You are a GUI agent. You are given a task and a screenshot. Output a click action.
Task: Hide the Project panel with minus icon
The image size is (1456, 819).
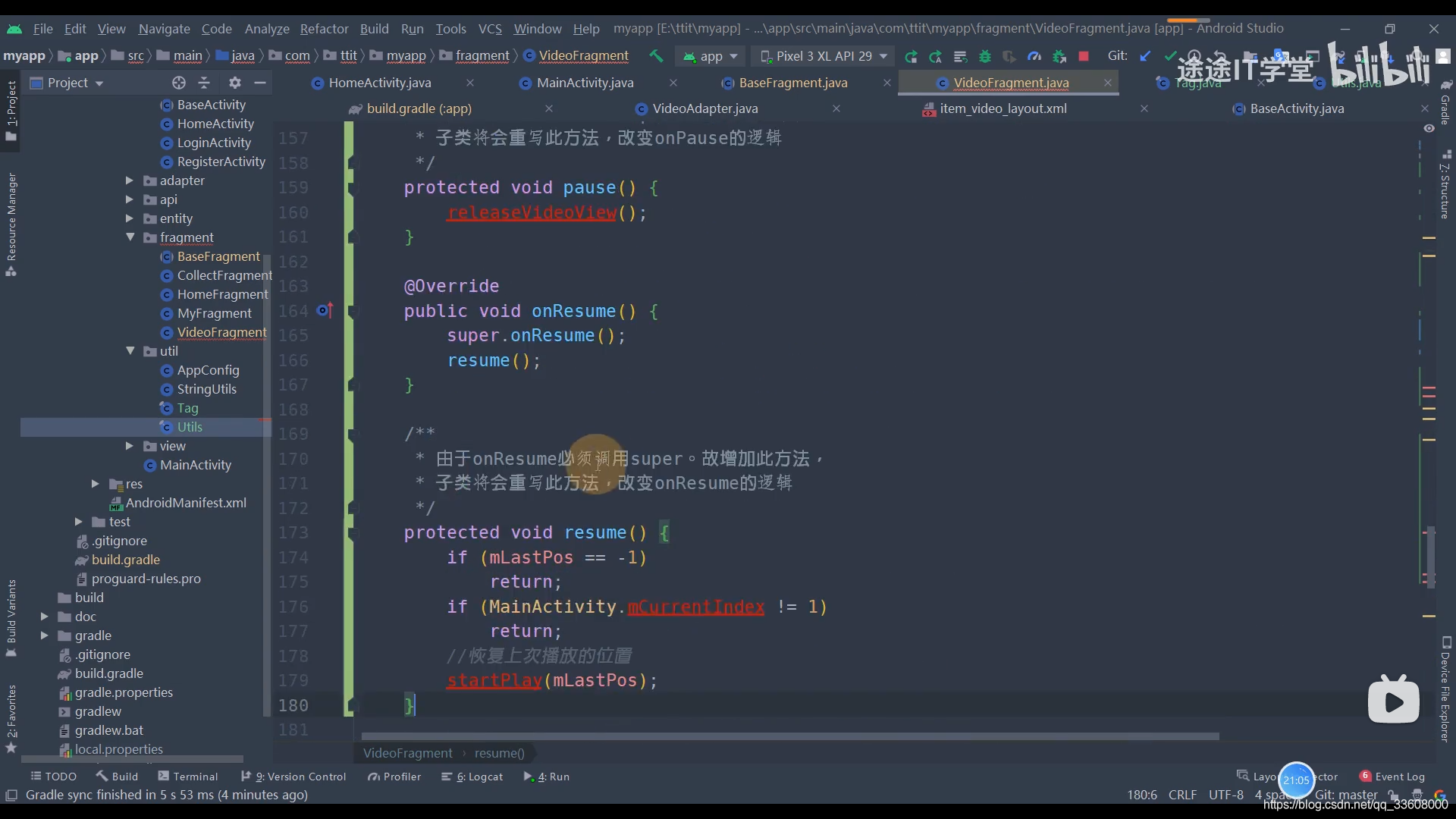260,83
